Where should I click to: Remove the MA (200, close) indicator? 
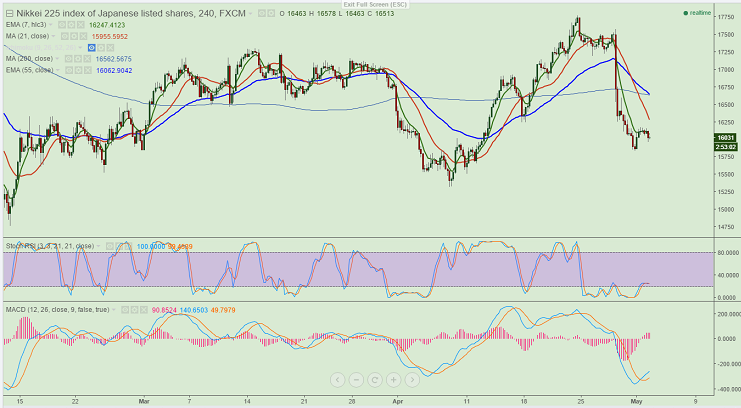pos(87,59)
